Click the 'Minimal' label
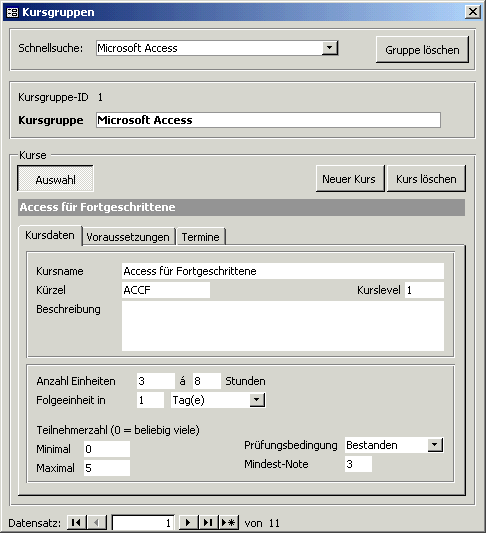 [53, 449]
